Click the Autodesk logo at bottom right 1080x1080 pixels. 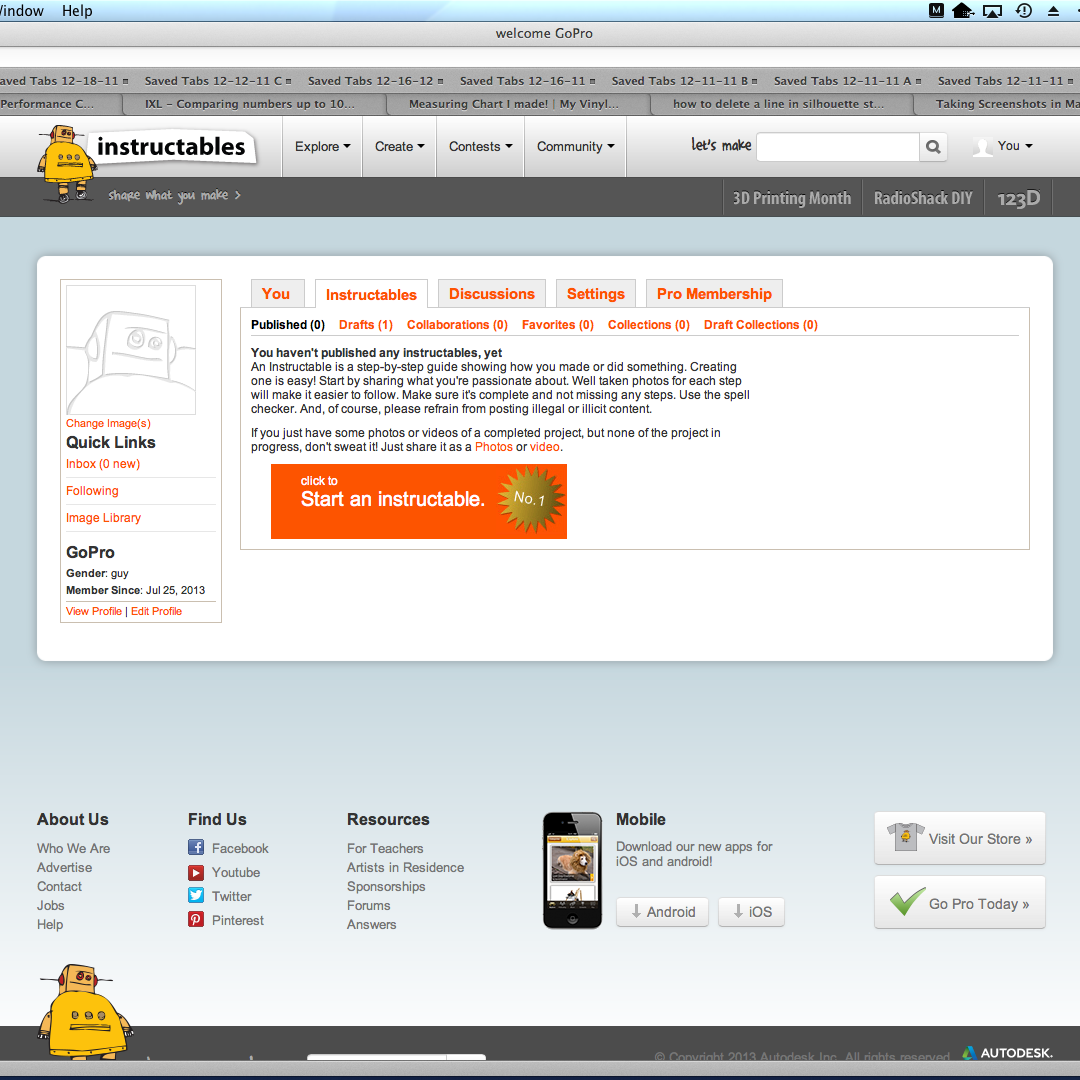point(1006,1052)
